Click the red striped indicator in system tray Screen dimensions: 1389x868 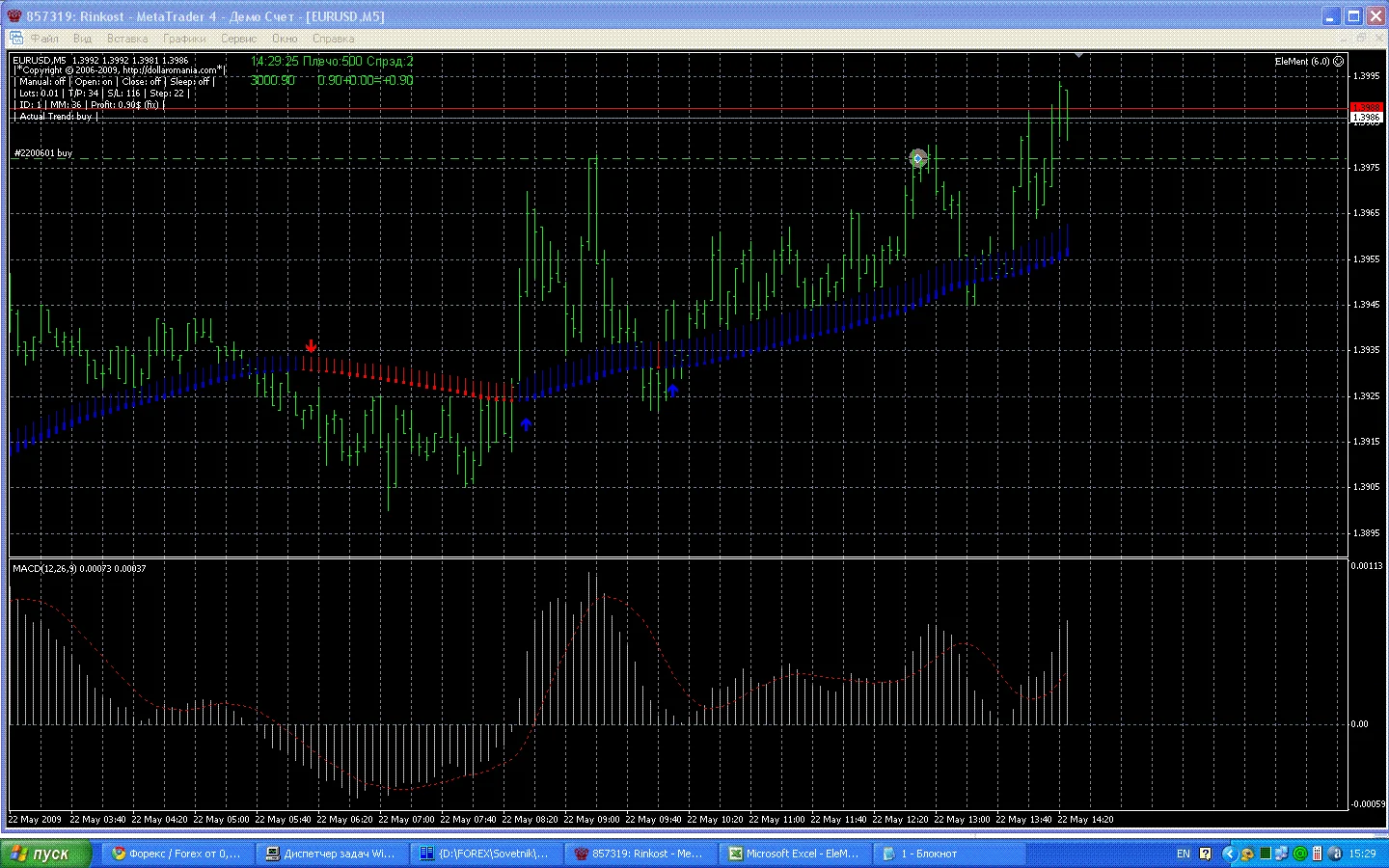pos(1318,854)
